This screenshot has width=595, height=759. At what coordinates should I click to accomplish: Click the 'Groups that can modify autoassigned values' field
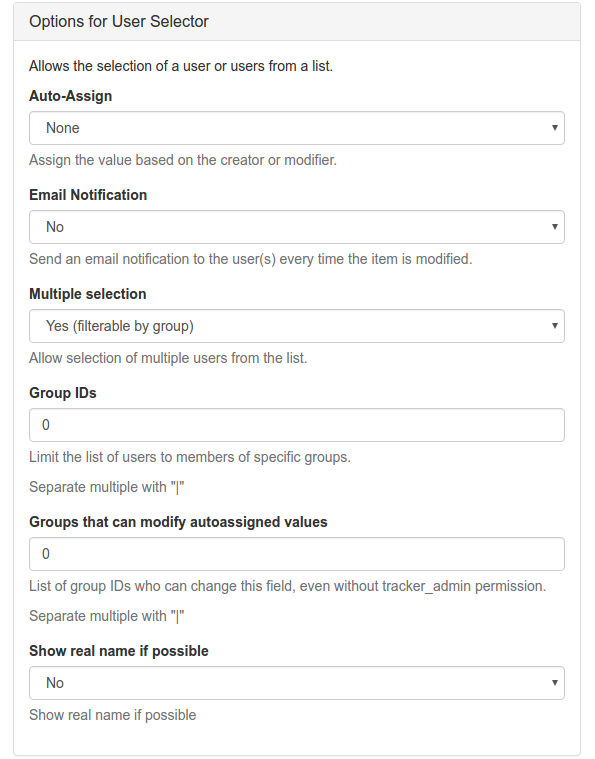coord(297,554)
